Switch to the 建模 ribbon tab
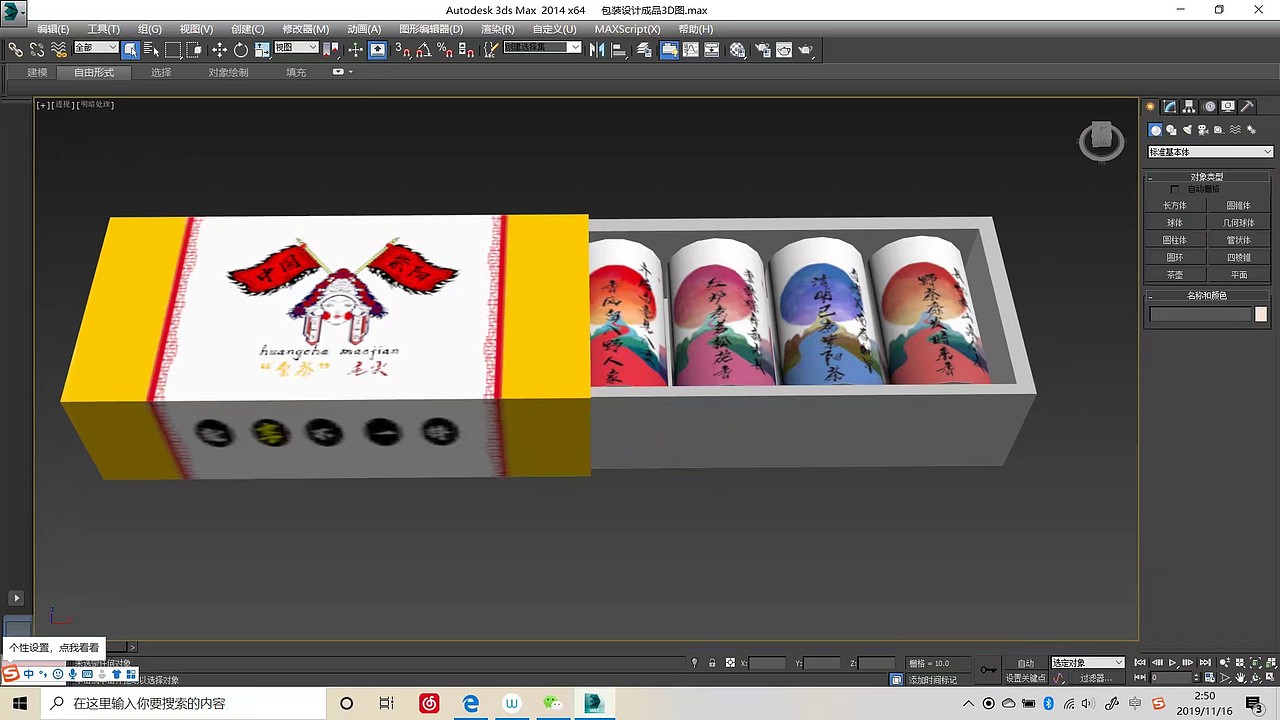The height and width of the screenshot is (720, 1280). pos(37,72)
